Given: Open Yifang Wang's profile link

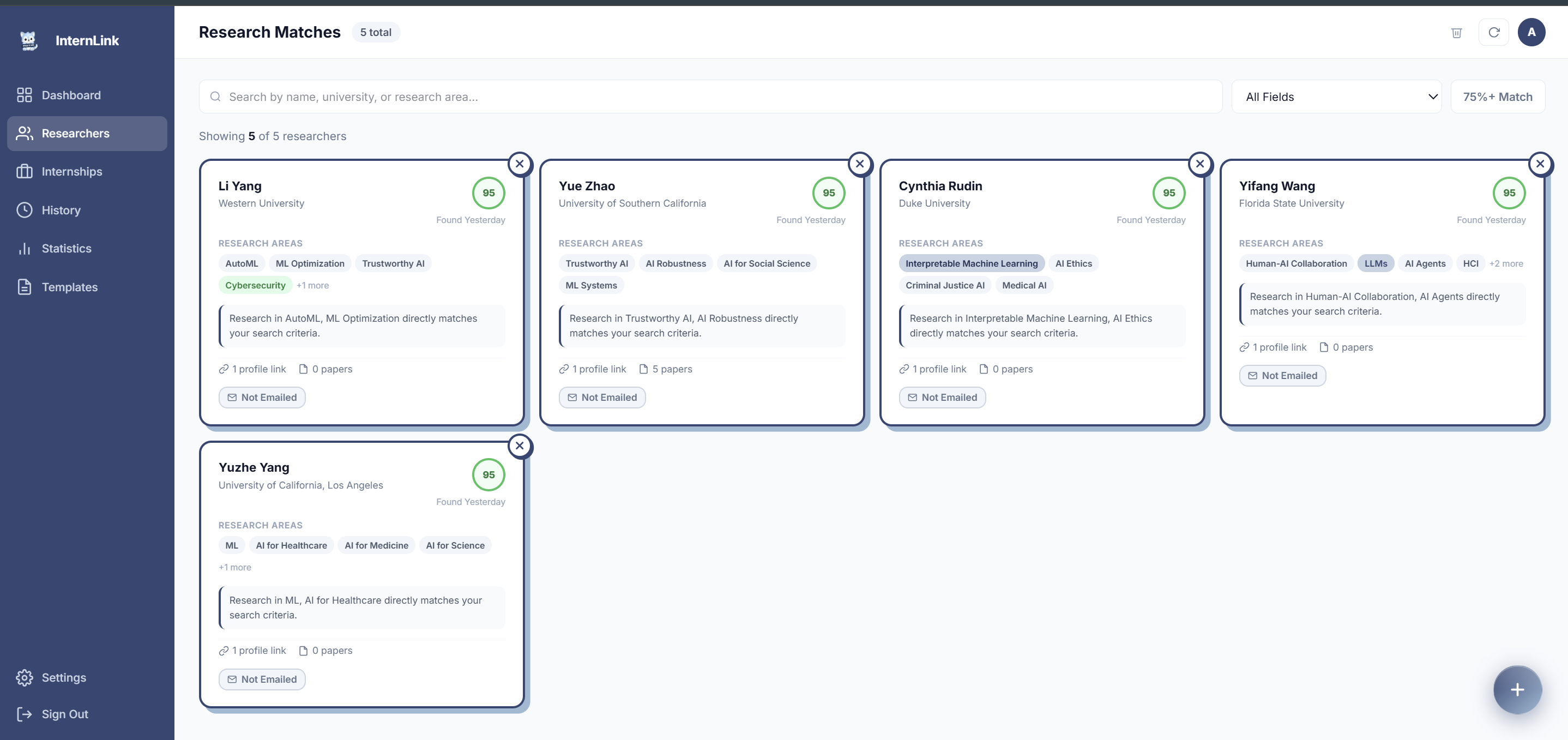Looking at the screenshot, I should click(1274, 348).
